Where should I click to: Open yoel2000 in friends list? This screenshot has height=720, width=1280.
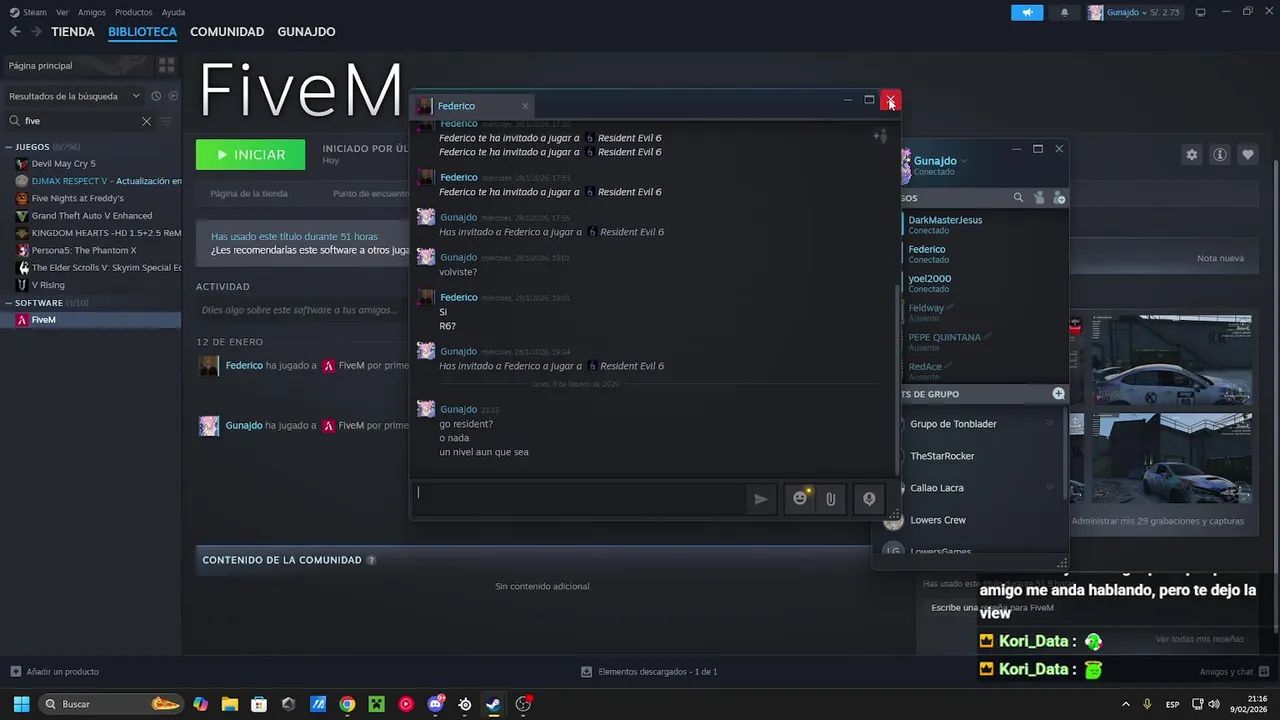[930, 283]
